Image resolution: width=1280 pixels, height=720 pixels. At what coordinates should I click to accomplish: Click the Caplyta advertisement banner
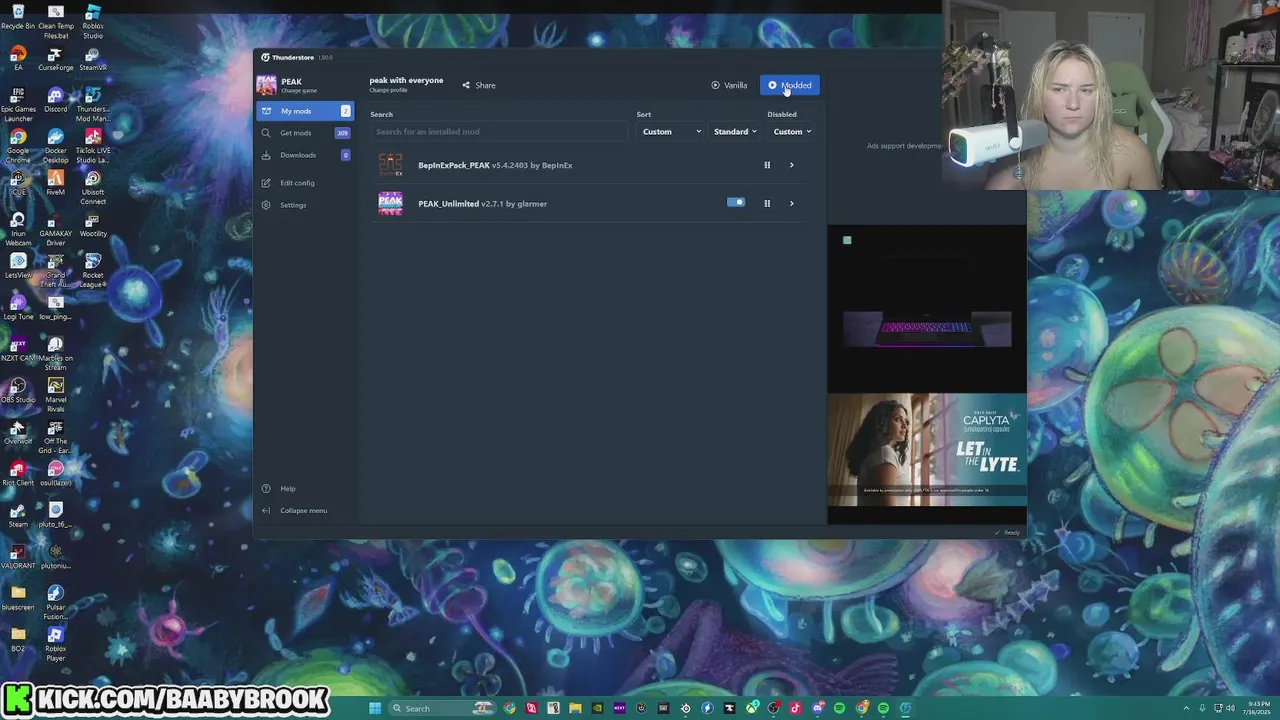pos(927,450)
